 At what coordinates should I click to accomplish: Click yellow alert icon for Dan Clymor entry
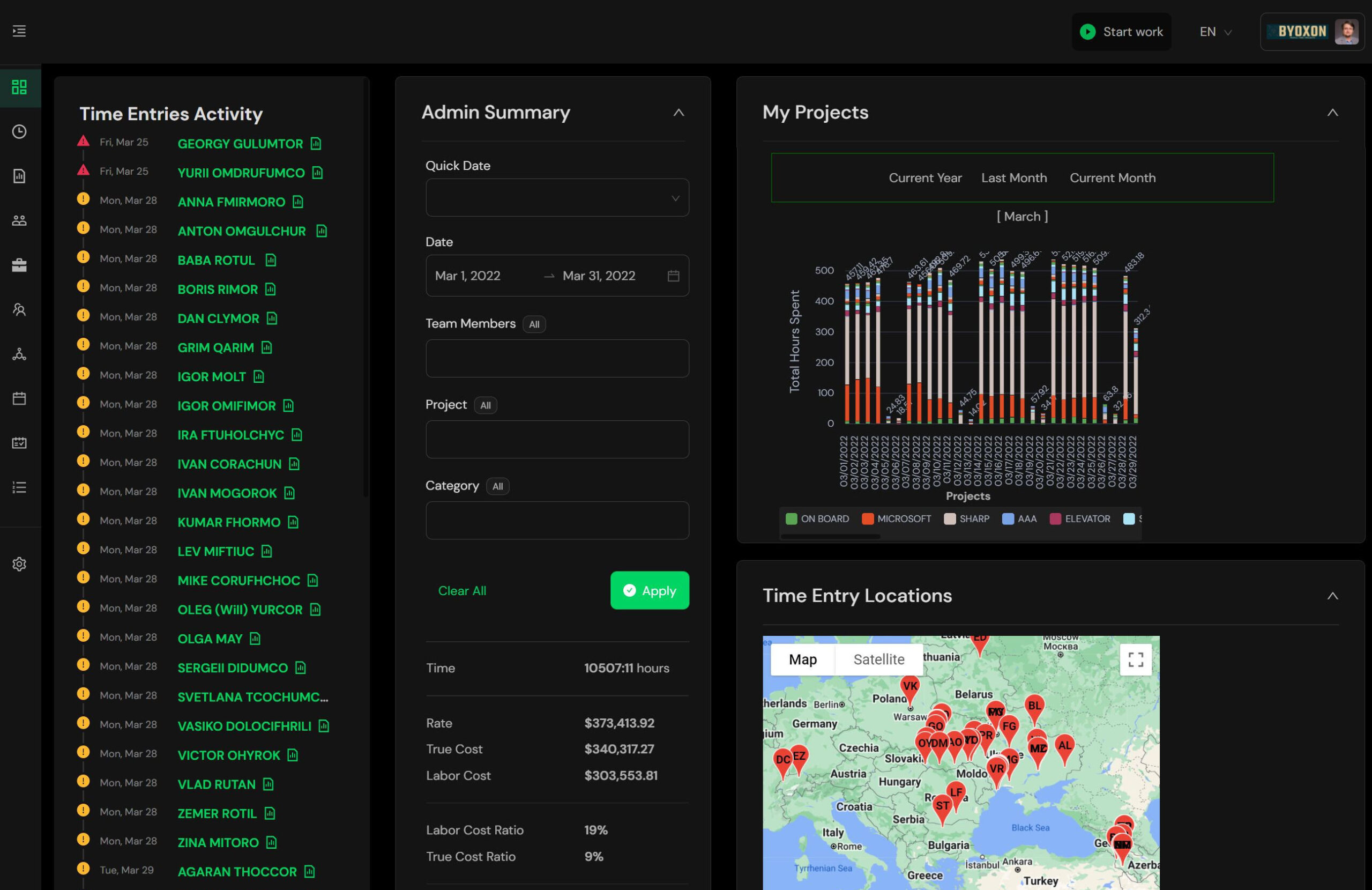[83, 315]
